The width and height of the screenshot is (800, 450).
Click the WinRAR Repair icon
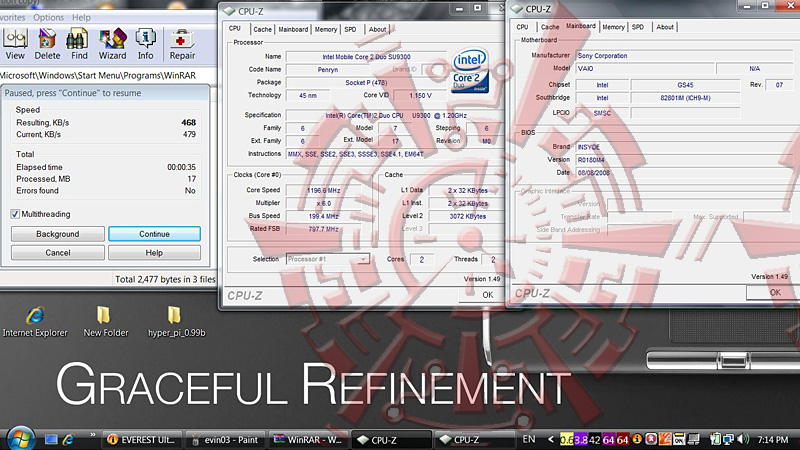[x=182, y=44]
